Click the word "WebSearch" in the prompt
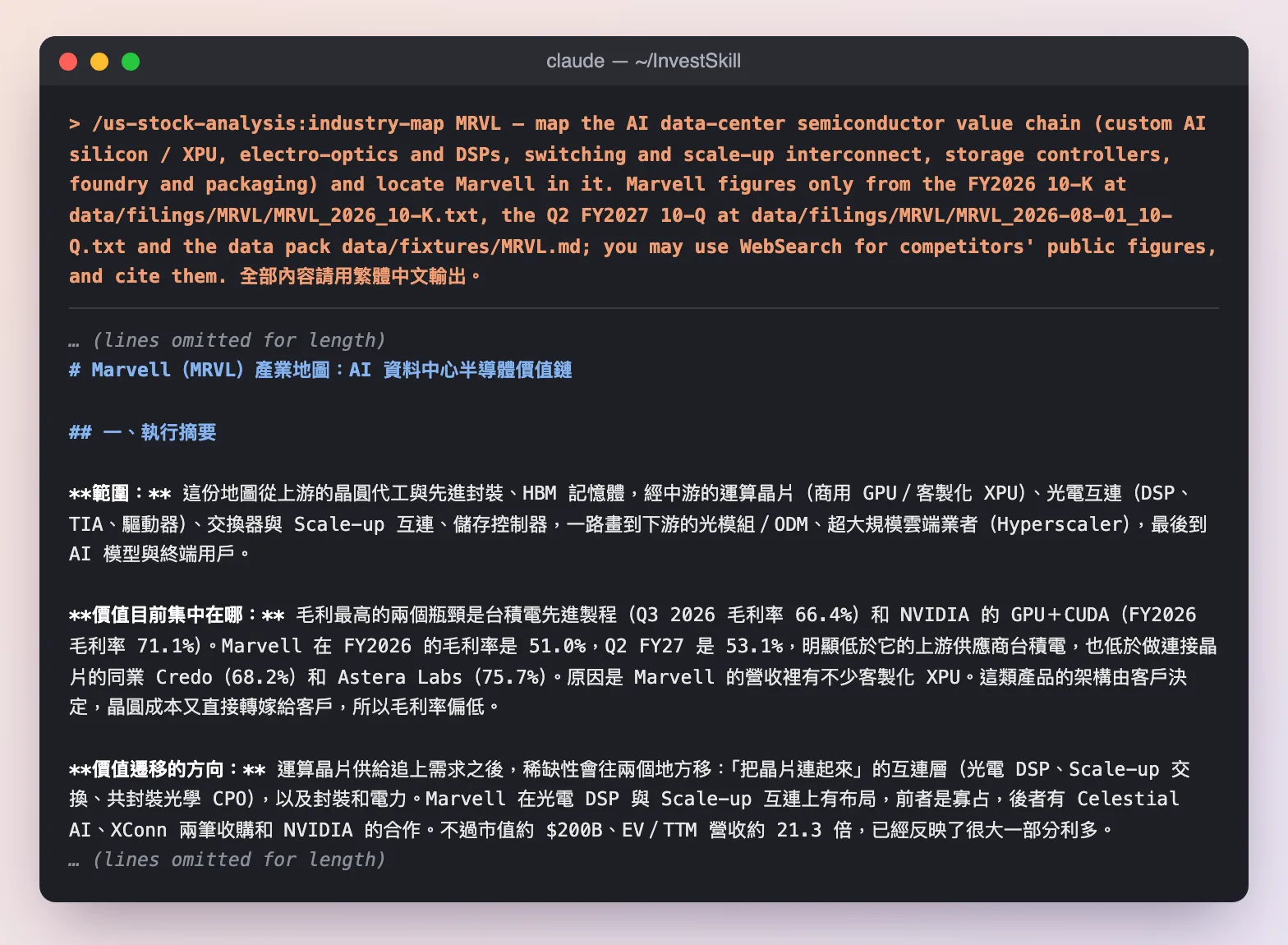The width and height of the screenshot is (1288, 945). pos(790,247)
